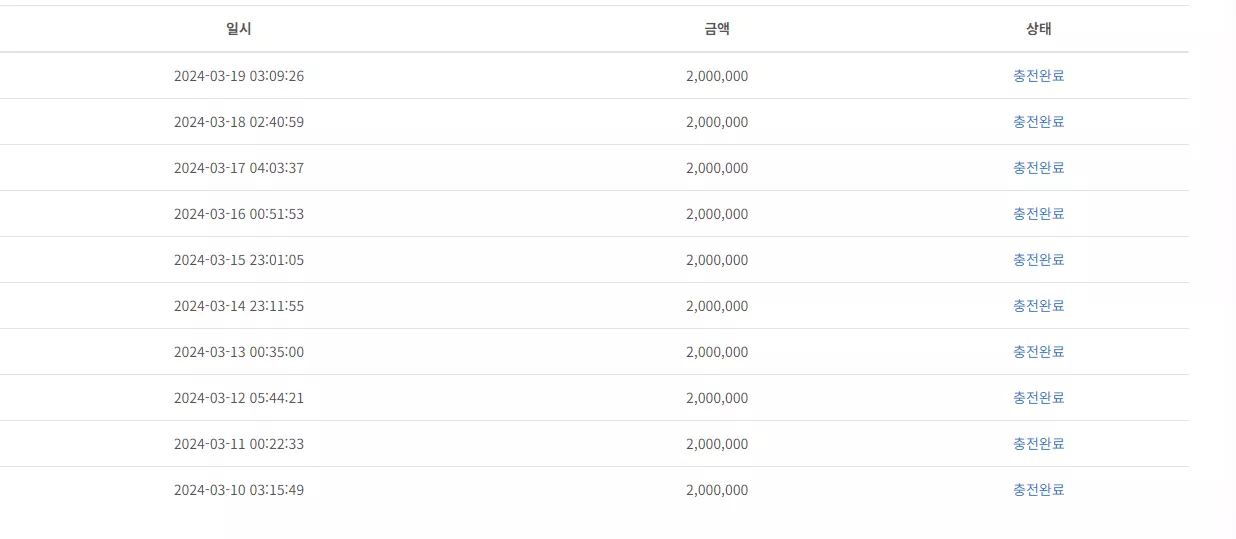
Task: Open 충전완료 status for 2024-03-10 entry
Action: pos(1039,490)
